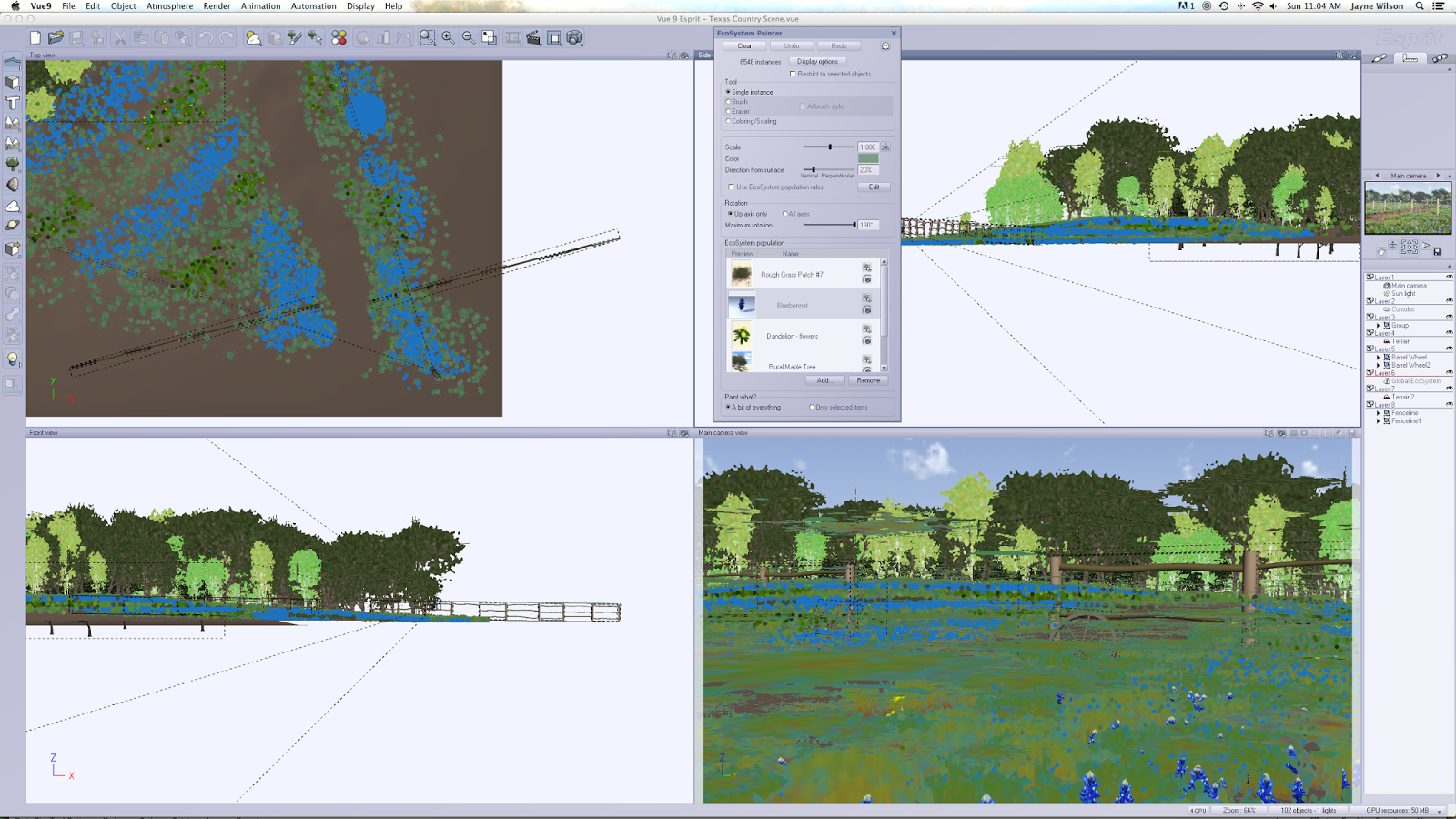Click the hand pan camera control
The height and width of the screenshot is (819, 1456).
1380,251
